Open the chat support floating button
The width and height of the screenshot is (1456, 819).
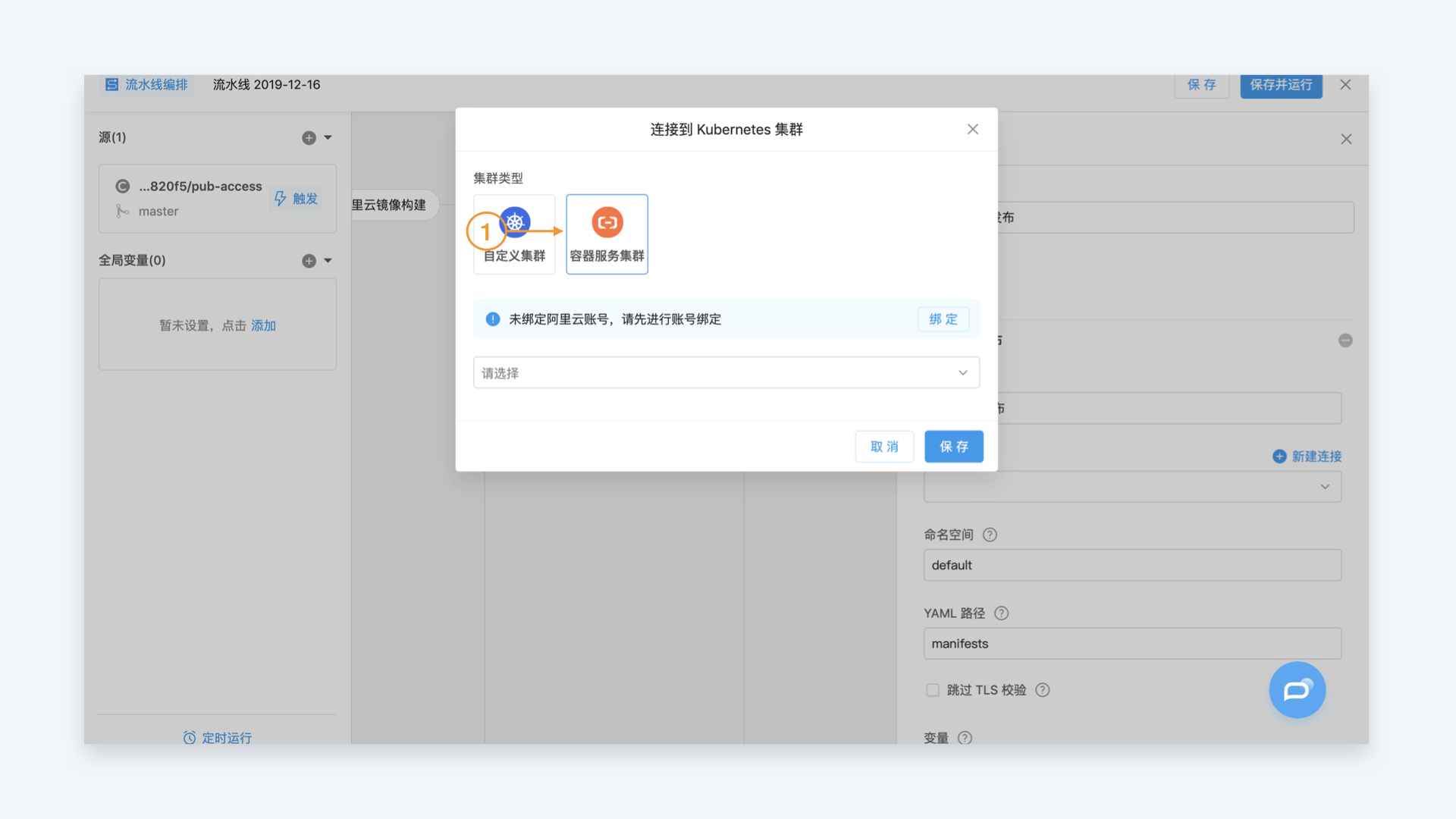tap(1298, 690)
